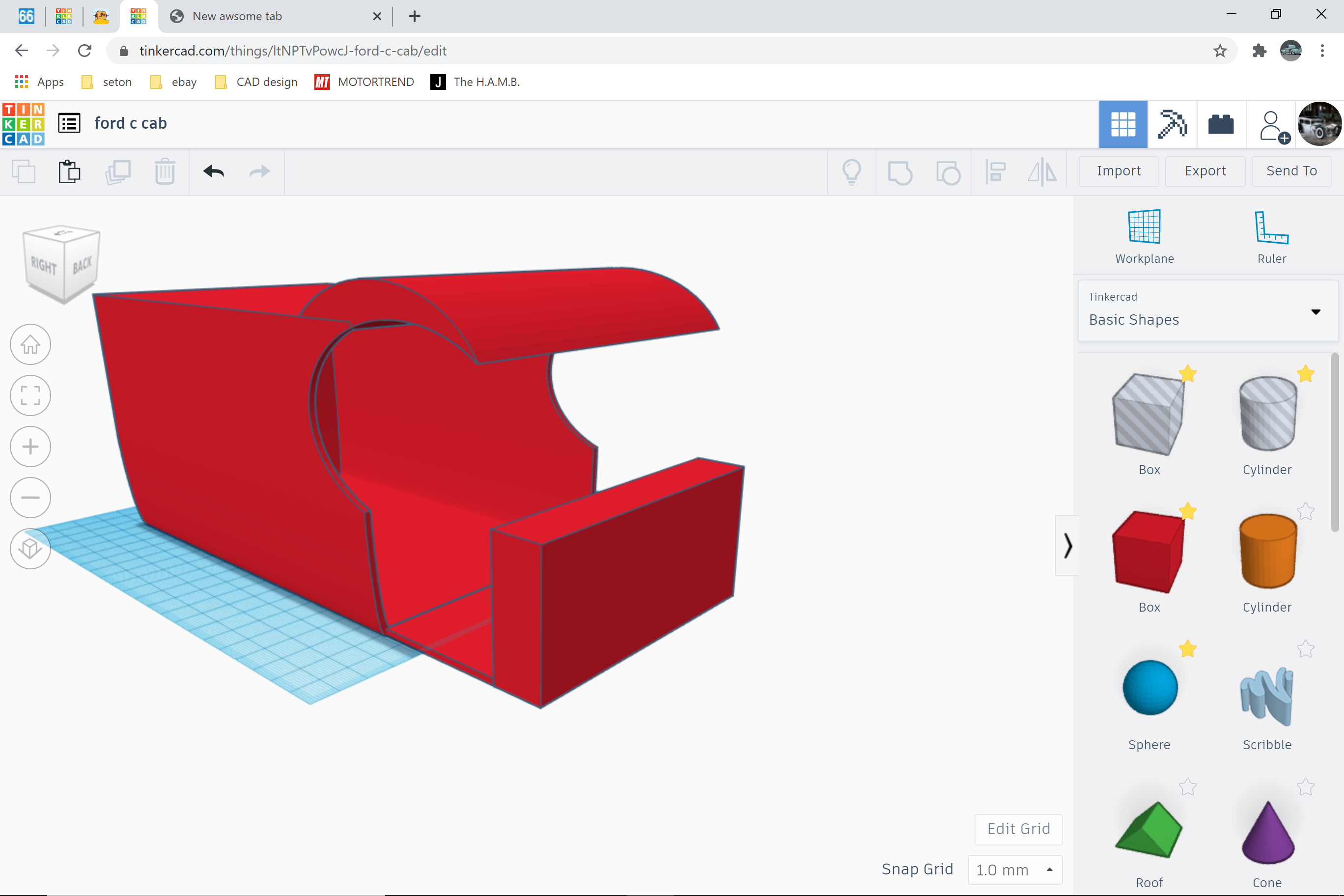Toggle Show All lightbulb icon
1344x896 pixels.
click(x=851, y=171)
